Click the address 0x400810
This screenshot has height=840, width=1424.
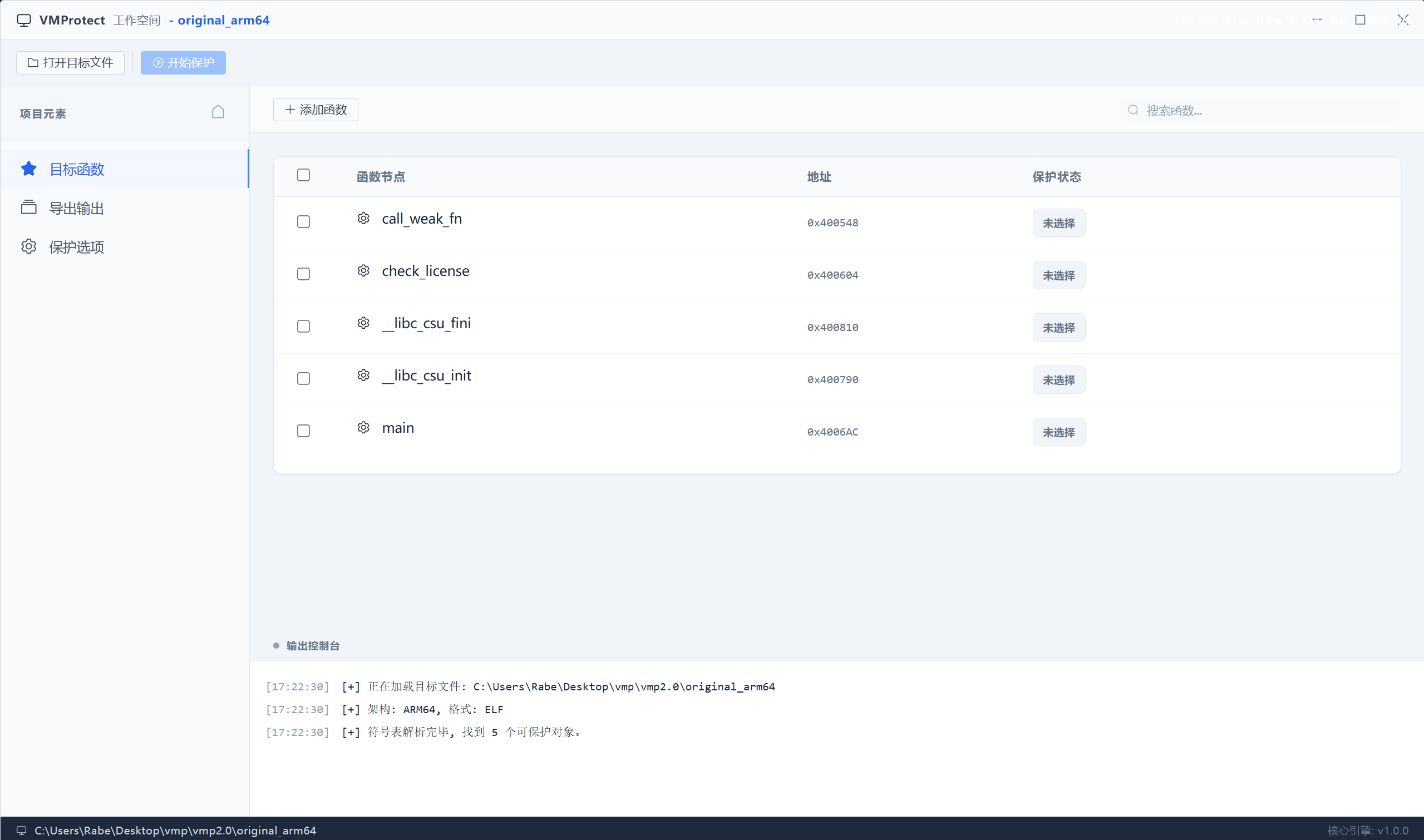833,328
